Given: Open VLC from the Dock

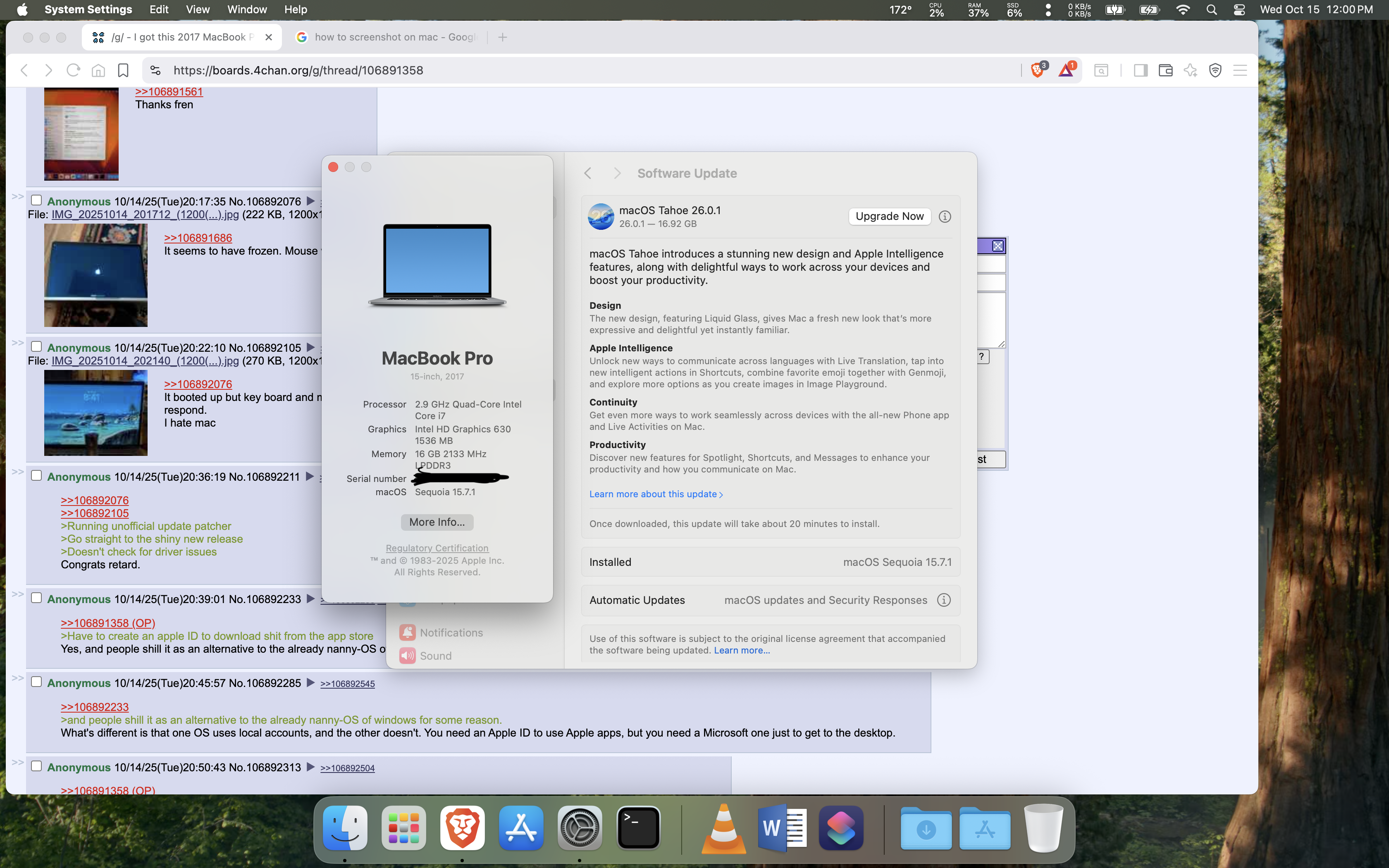Looking at the screenshot, I should [723, 828].
